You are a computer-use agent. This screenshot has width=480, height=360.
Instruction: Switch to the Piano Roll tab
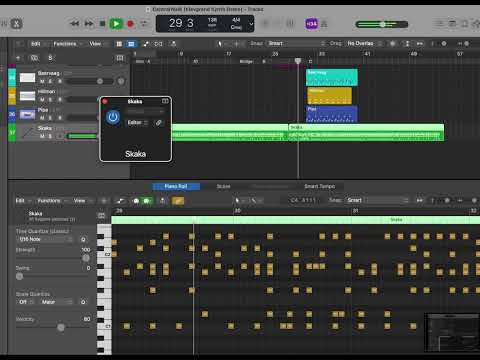tap(176, 186)
